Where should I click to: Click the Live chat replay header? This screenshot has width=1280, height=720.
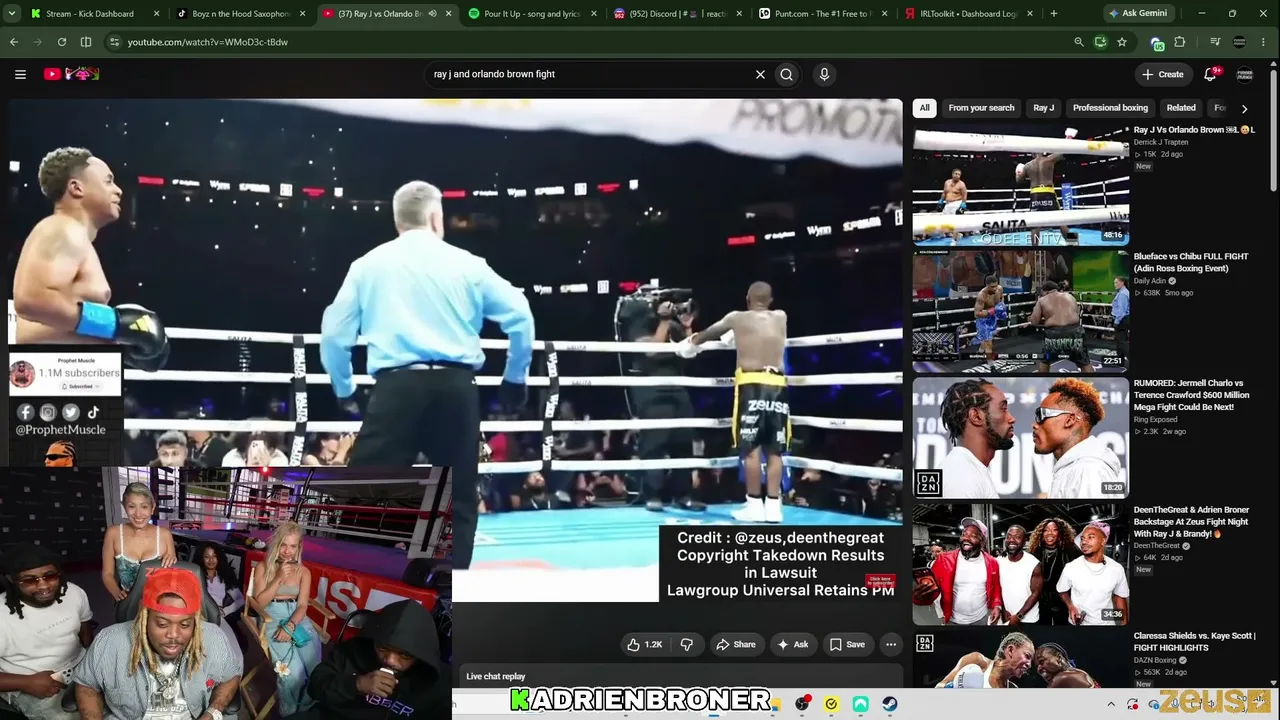496,677
